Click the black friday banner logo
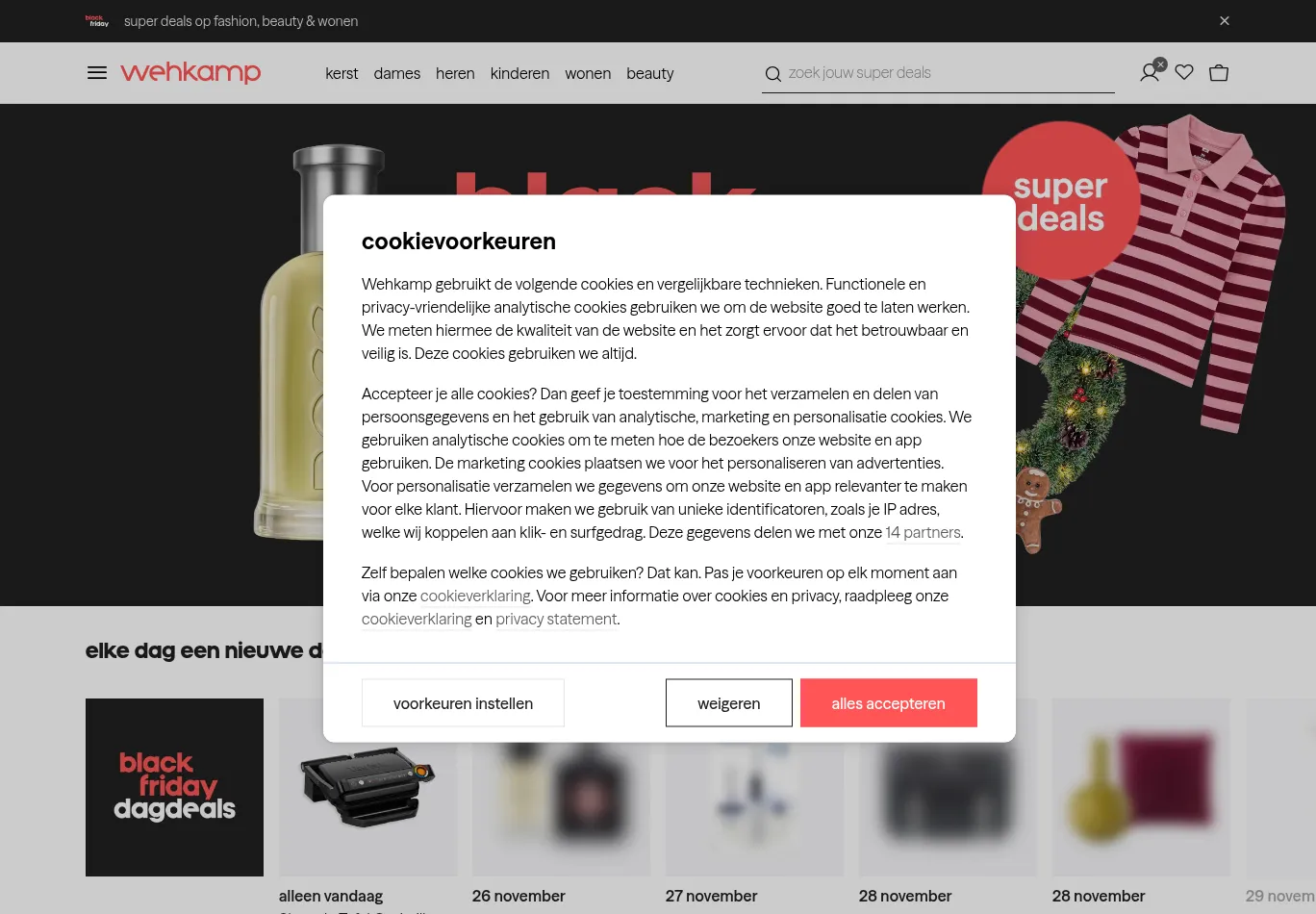Screen dimensions: 1316x914 (97, 21)
